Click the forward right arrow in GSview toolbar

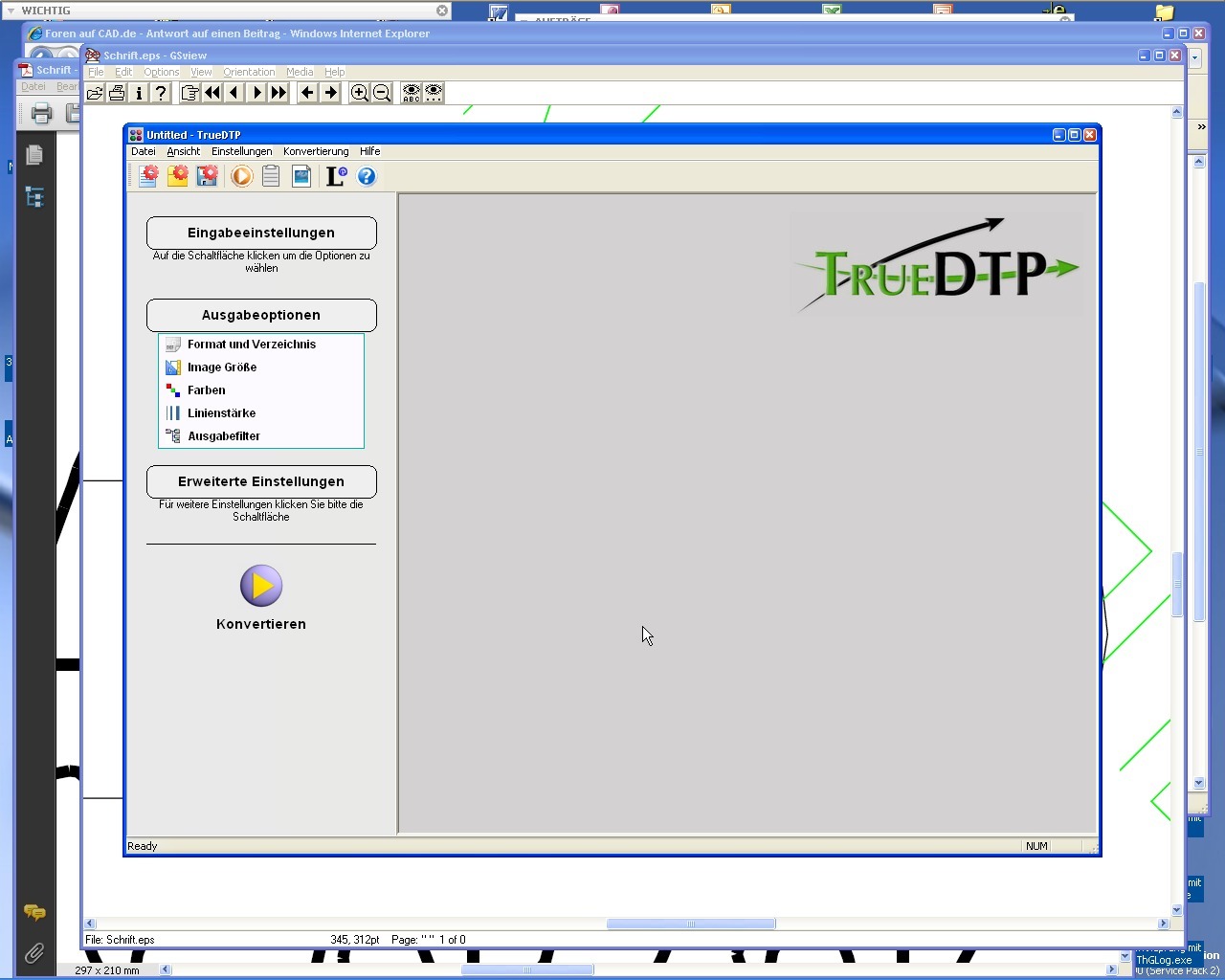point(330,93)
